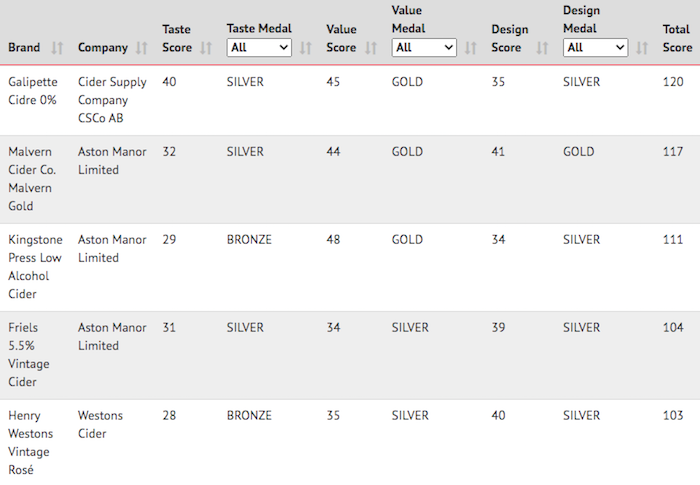
Task: Select Malvern Cider Co. Malvern Gold entry
Action: point(32,179)
